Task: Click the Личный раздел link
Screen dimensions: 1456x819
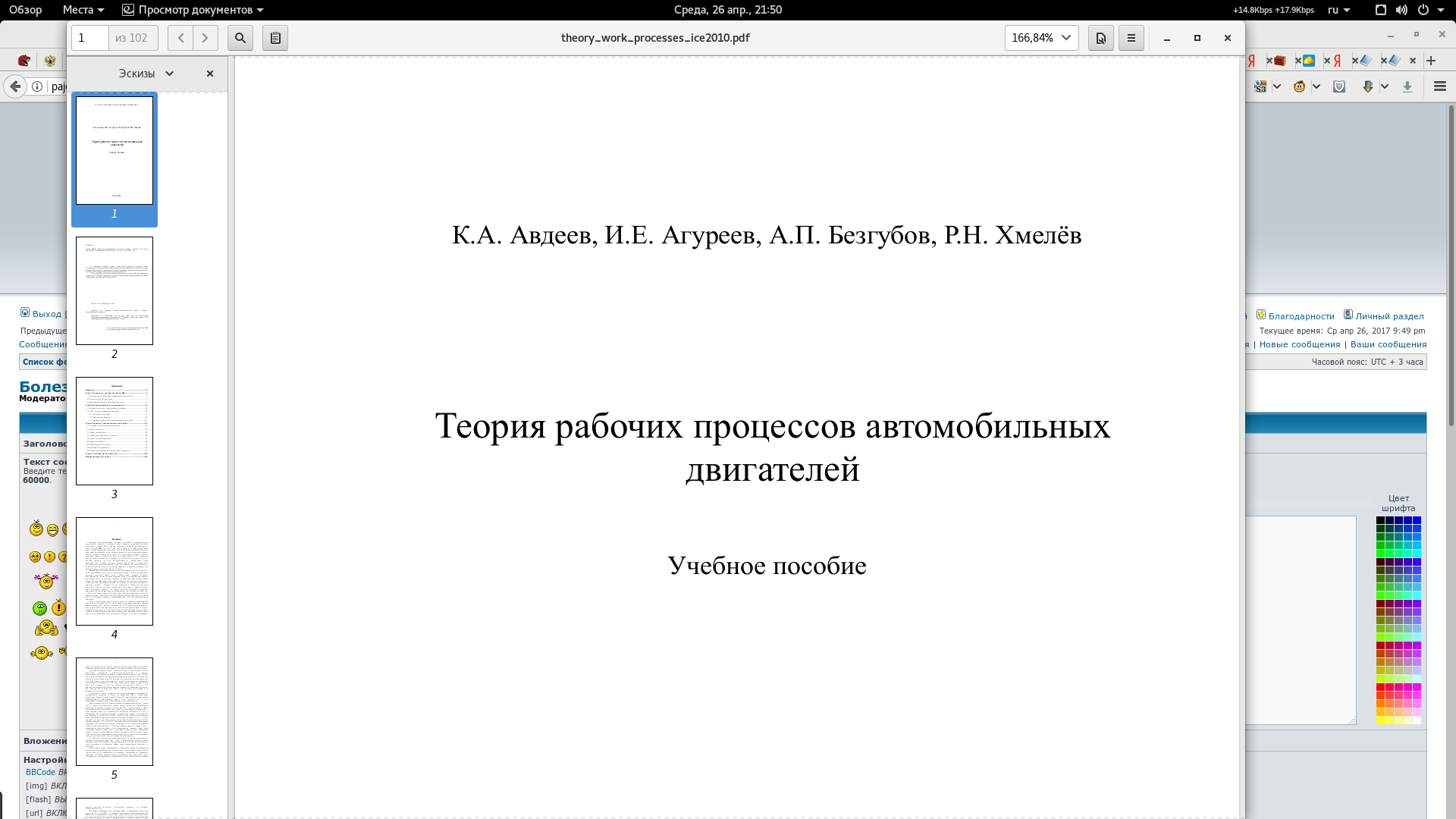Action: coord(1389,316)
